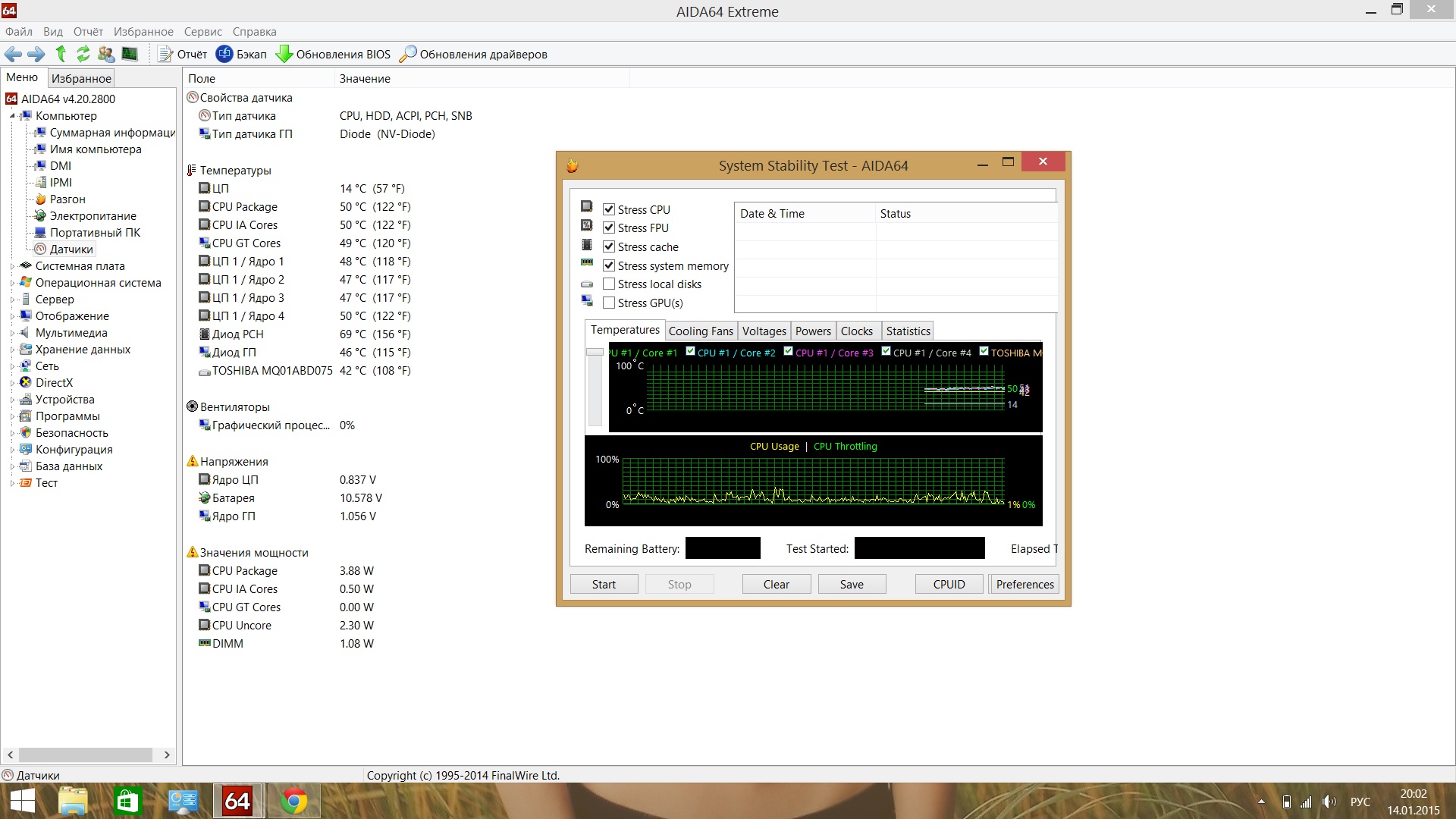
Task: Open the Файл menu
Action: [19, 32]
